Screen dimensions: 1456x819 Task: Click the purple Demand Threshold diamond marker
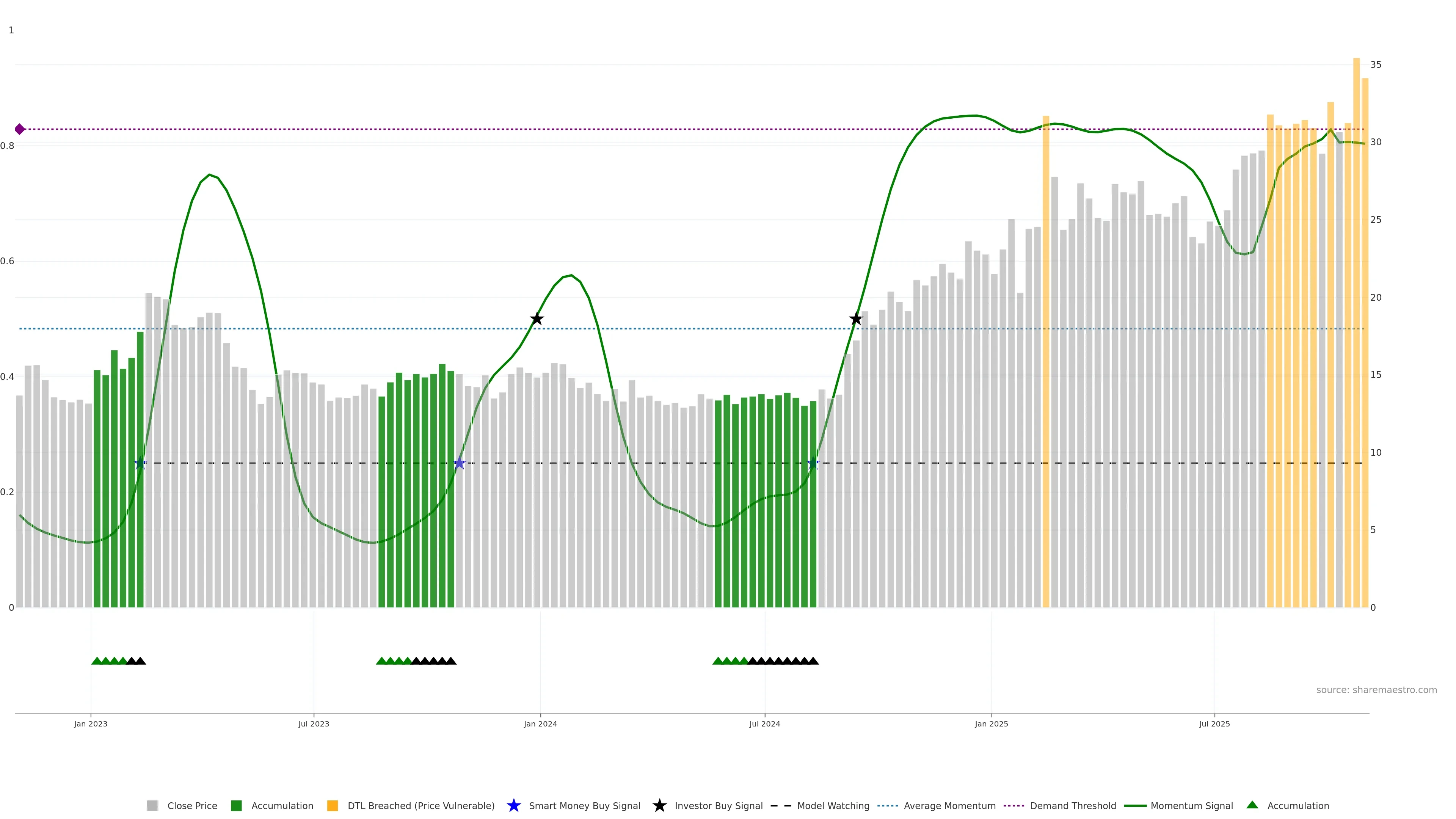click(20, 129)
